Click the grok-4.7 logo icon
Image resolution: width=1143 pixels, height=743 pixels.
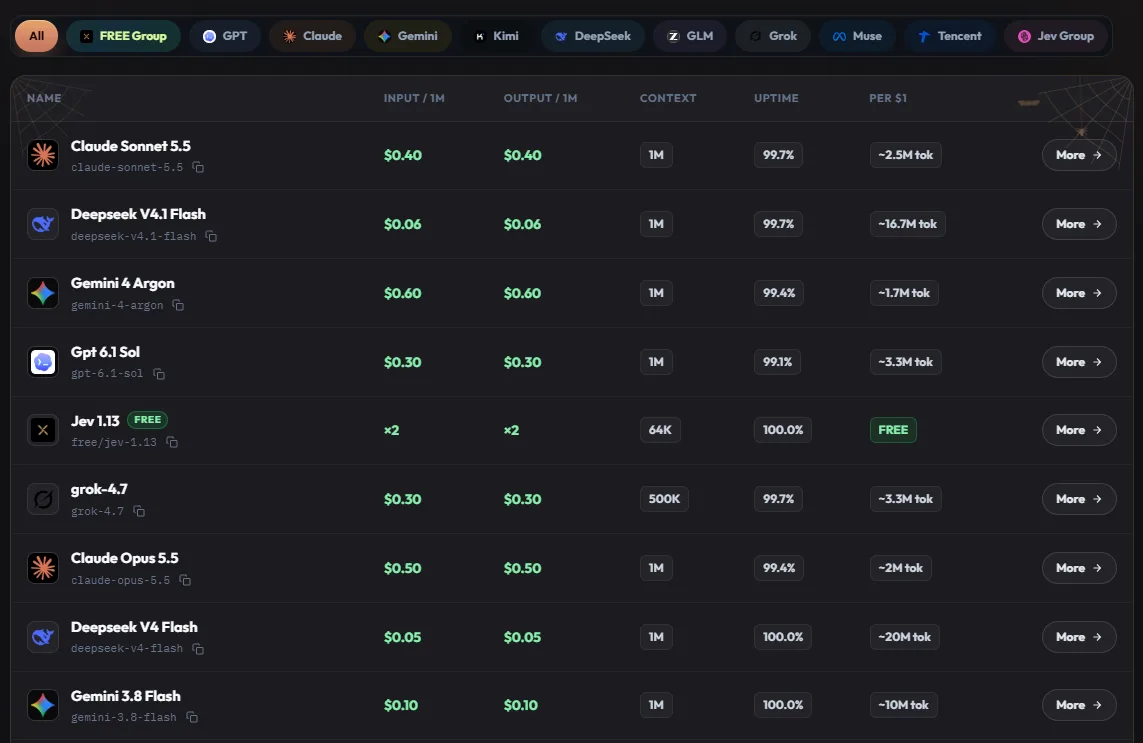43,499
